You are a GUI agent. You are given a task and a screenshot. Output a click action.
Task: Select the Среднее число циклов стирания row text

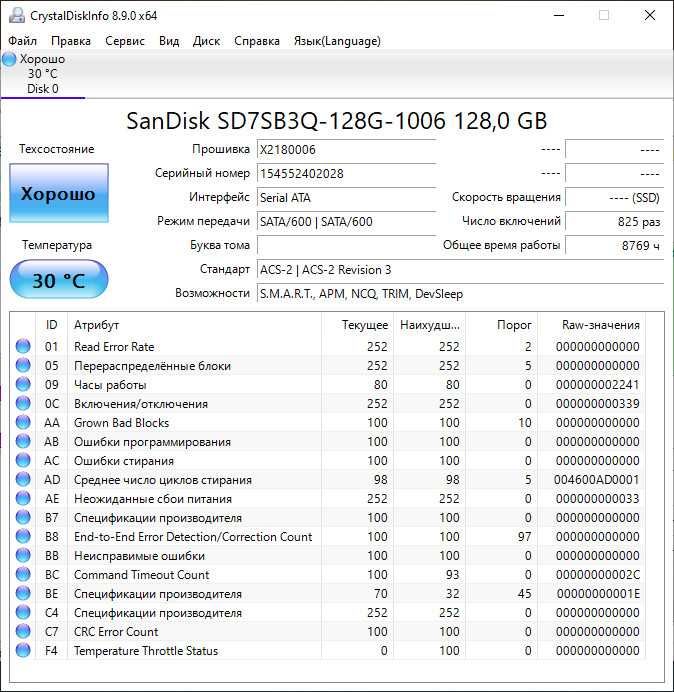162,480
